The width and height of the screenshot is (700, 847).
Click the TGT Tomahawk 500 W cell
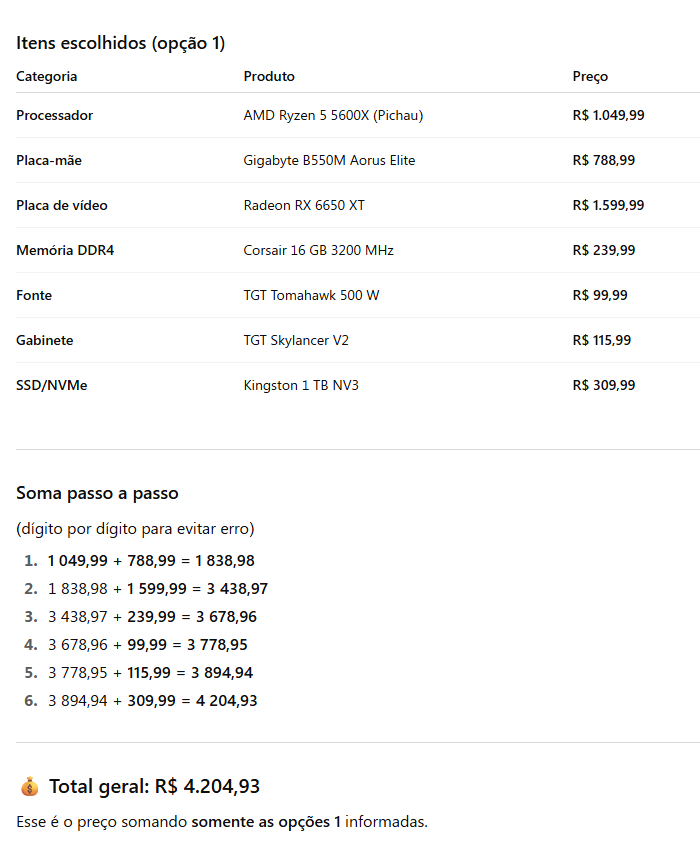click(311, 295)
